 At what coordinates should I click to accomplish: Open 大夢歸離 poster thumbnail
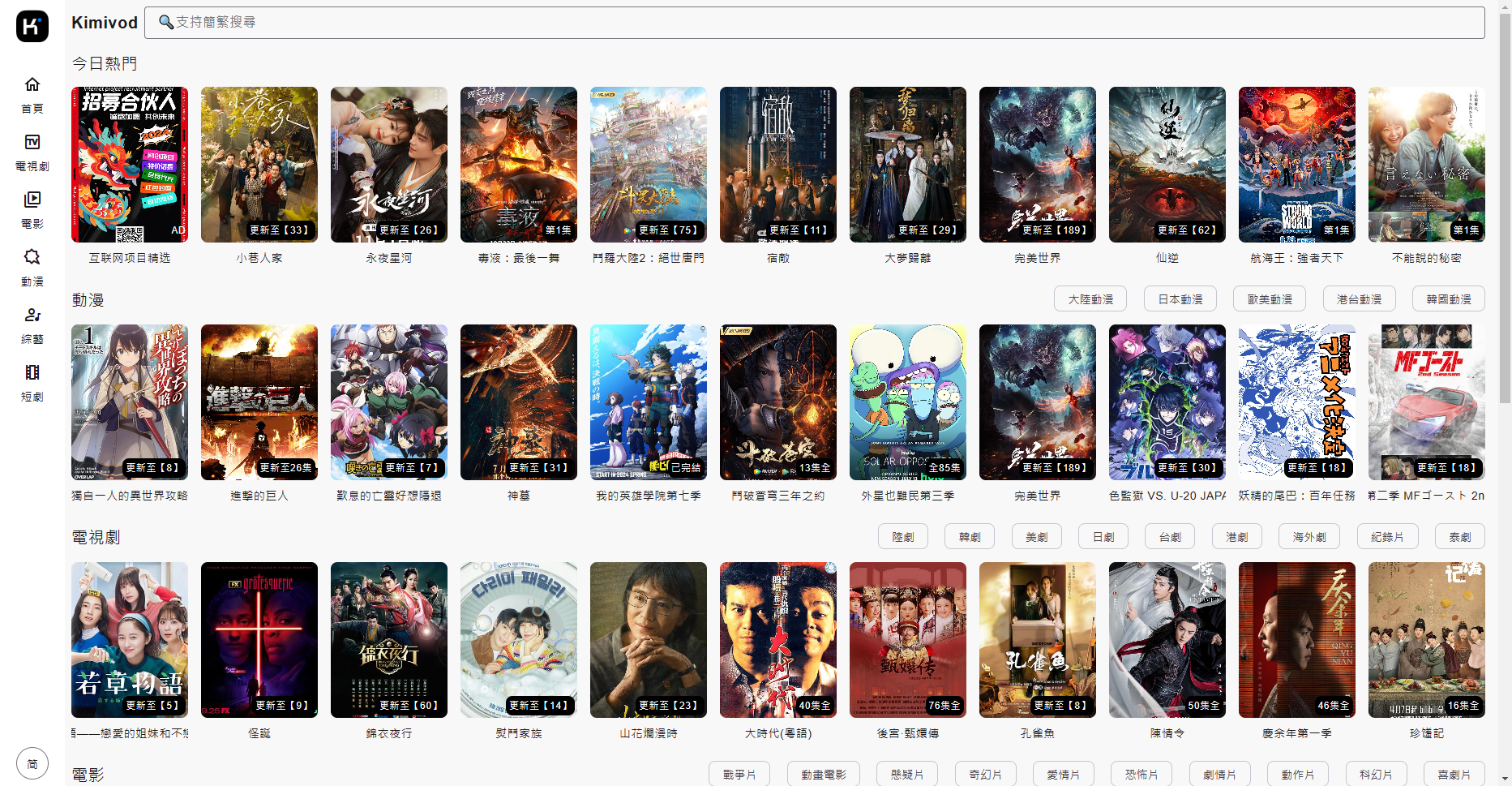click(x=908, y=165)
